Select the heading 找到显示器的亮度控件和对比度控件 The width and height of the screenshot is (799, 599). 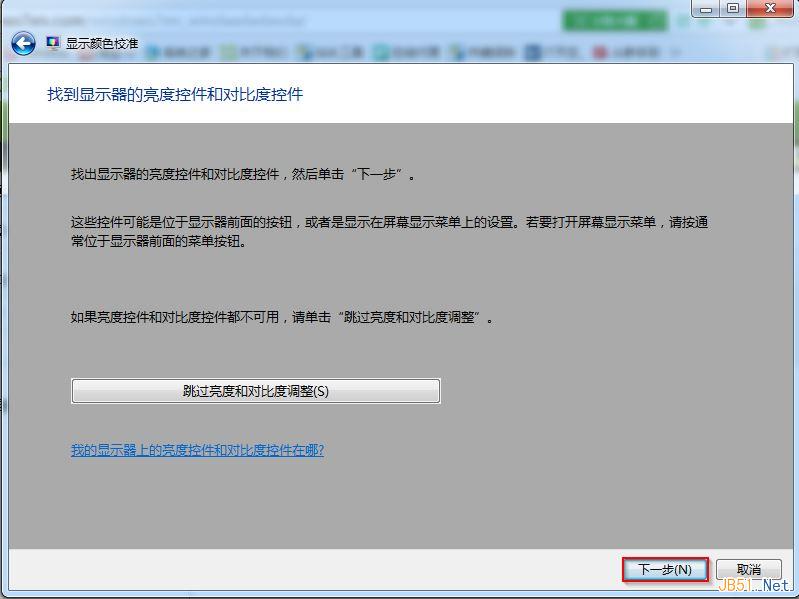(175, 94)
